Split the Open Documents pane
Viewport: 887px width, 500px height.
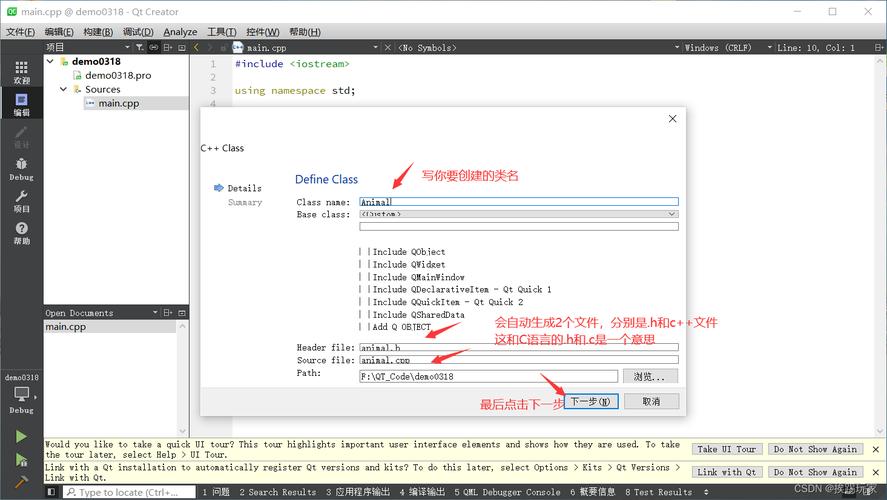click(x=168, y=312)
